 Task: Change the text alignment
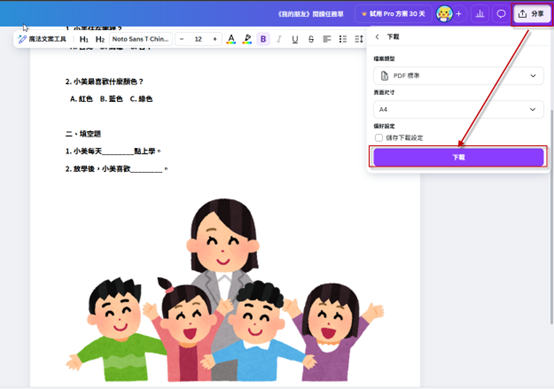coord(327,39)
